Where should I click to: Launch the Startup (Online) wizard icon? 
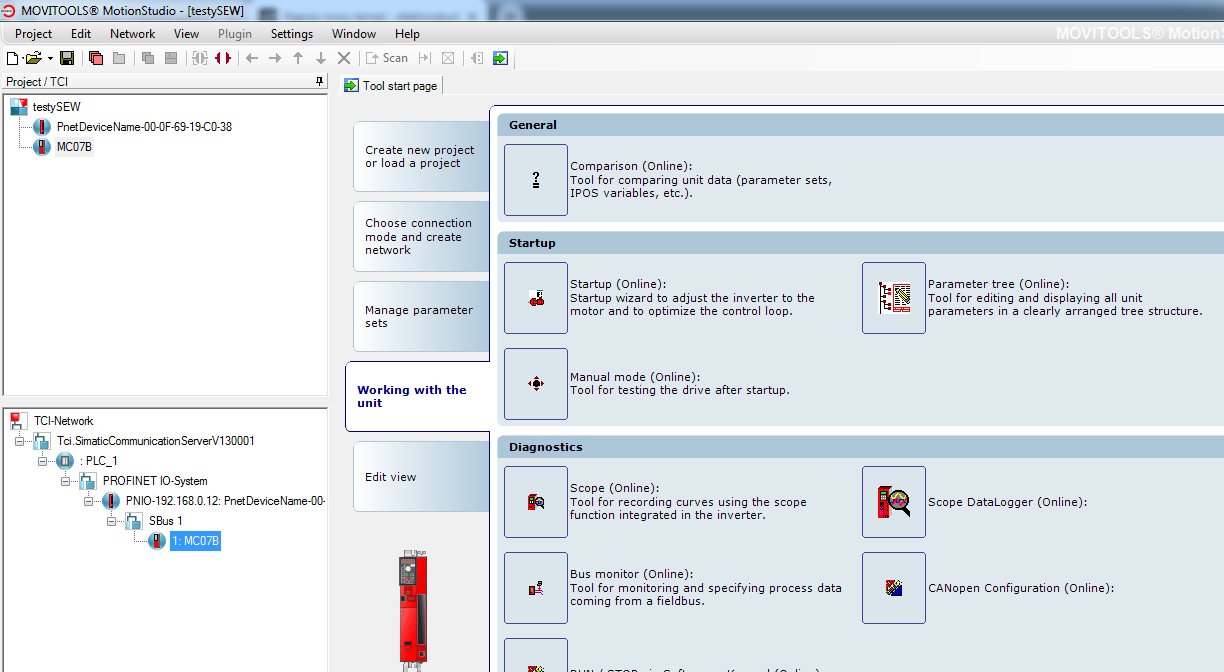point(536,298)
